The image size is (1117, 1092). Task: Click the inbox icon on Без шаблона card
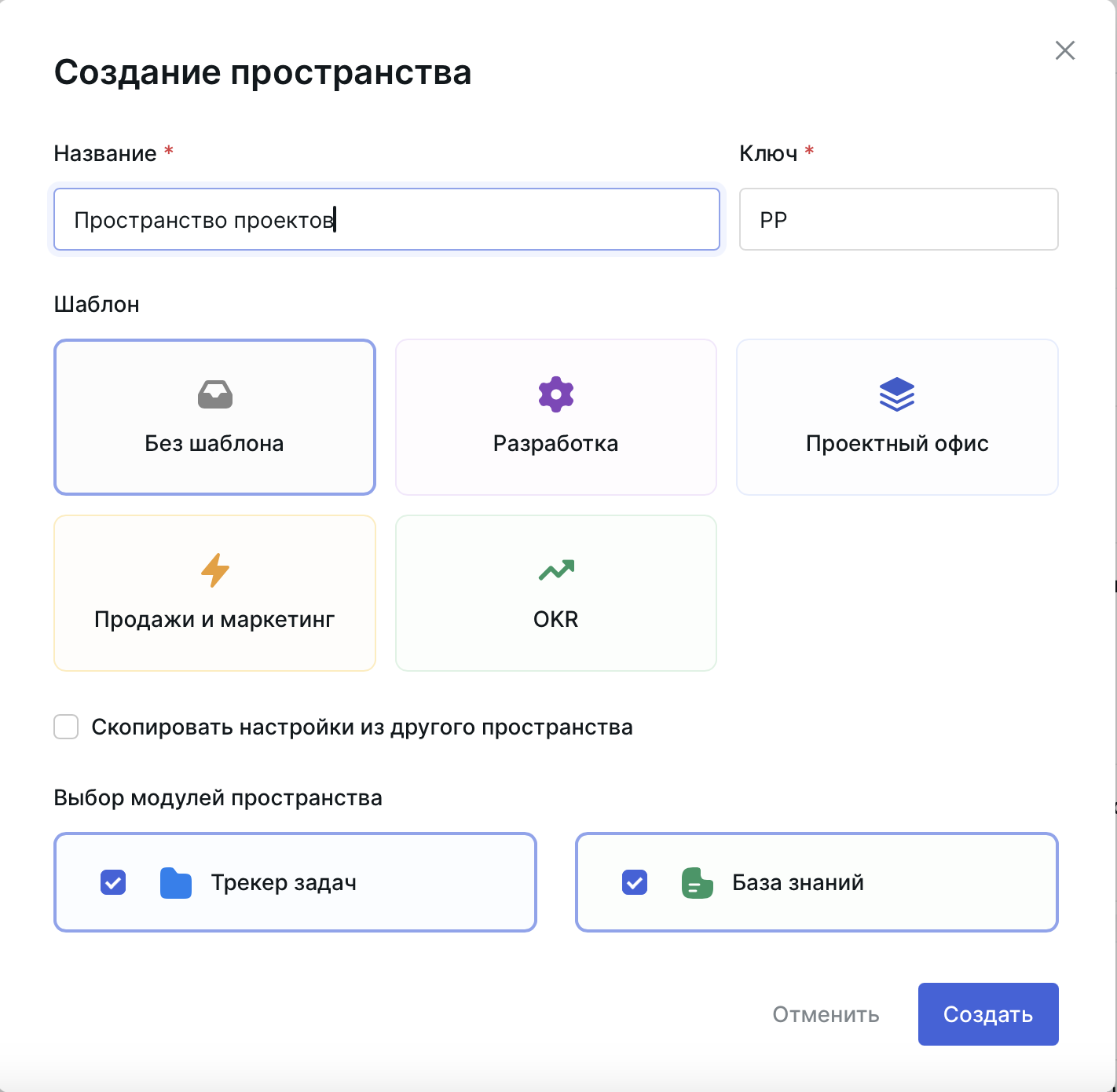(x=214, y=395)
